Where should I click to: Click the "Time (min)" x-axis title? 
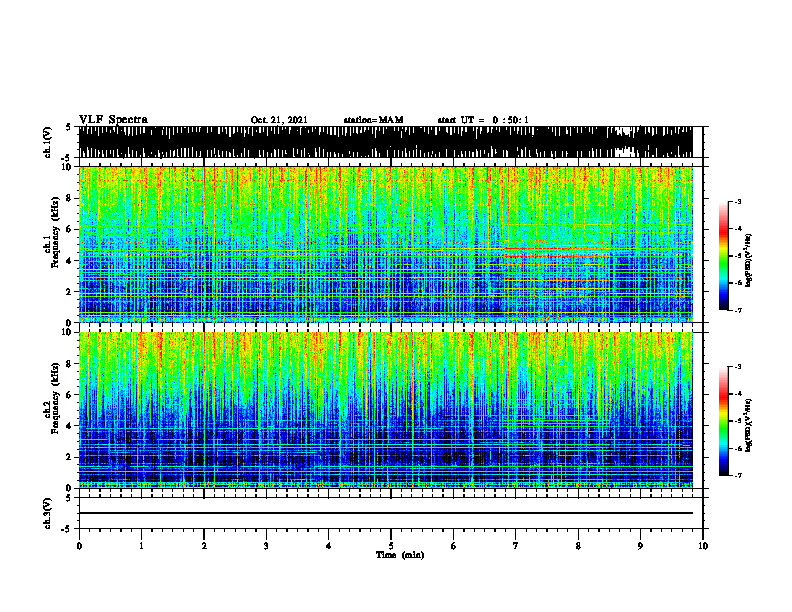coord(400,555)
